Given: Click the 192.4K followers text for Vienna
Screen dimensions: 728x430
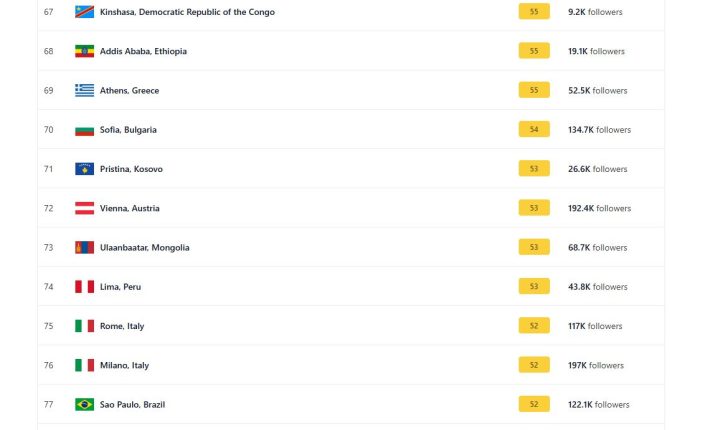Looking at the screenshot, I should tap(599, 208).
